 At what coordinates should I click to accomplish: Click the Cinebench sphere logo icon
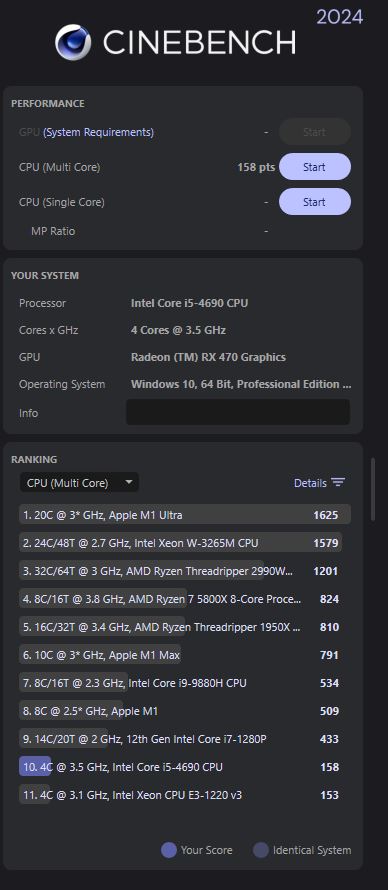point(73,42)
